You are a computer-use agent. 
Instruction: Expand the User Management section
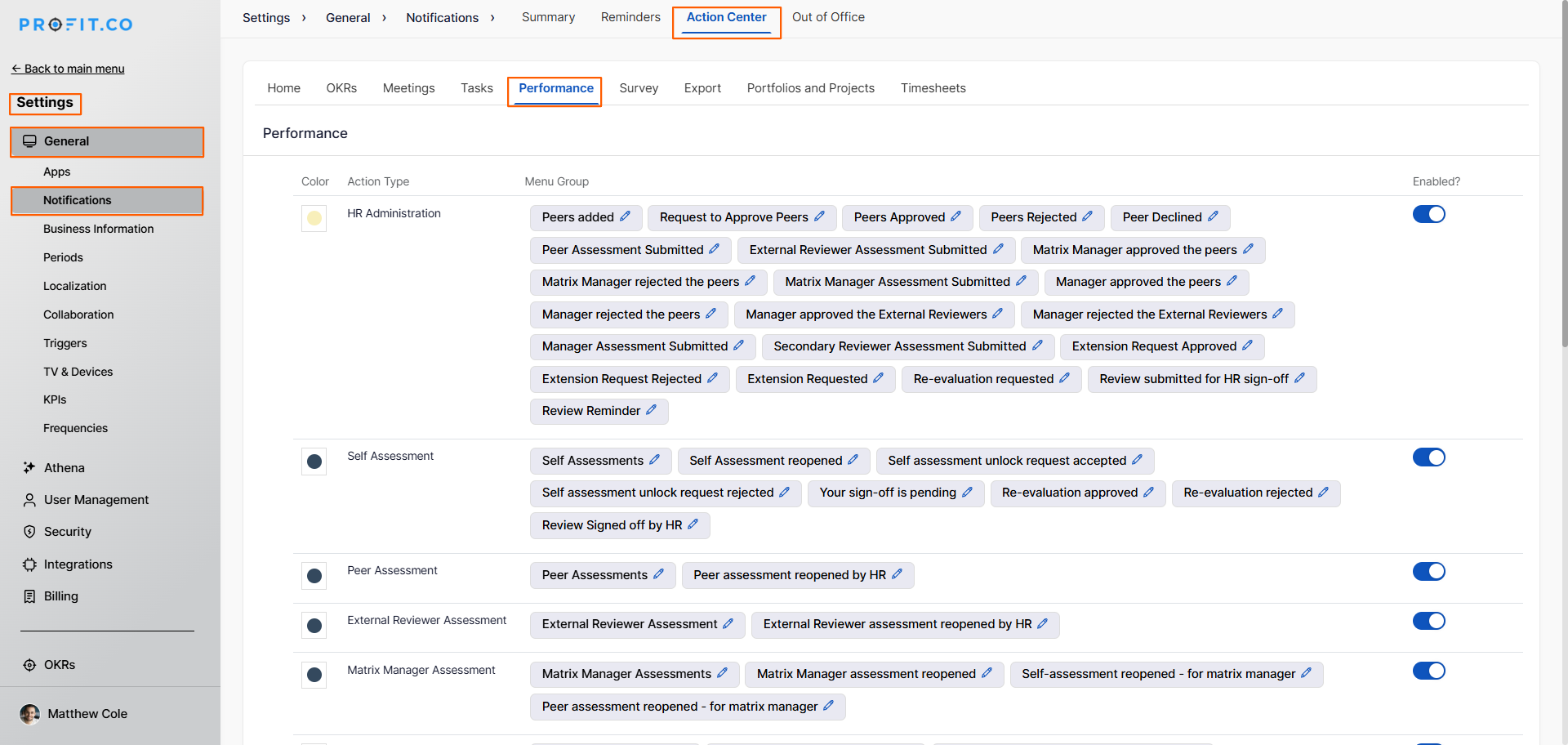tap(96, 500)
